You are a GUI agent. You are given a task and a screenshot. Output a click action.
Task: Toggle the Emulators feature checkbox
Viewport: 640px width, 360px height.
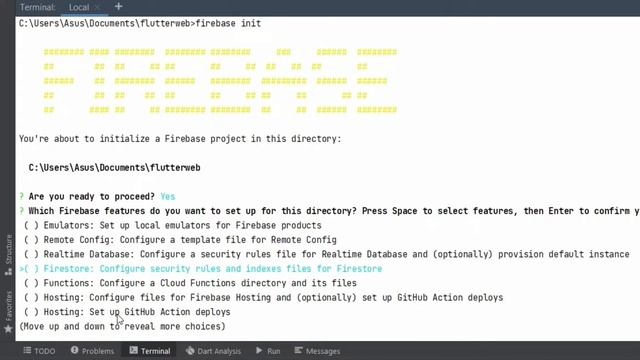(x=31, y=225)
